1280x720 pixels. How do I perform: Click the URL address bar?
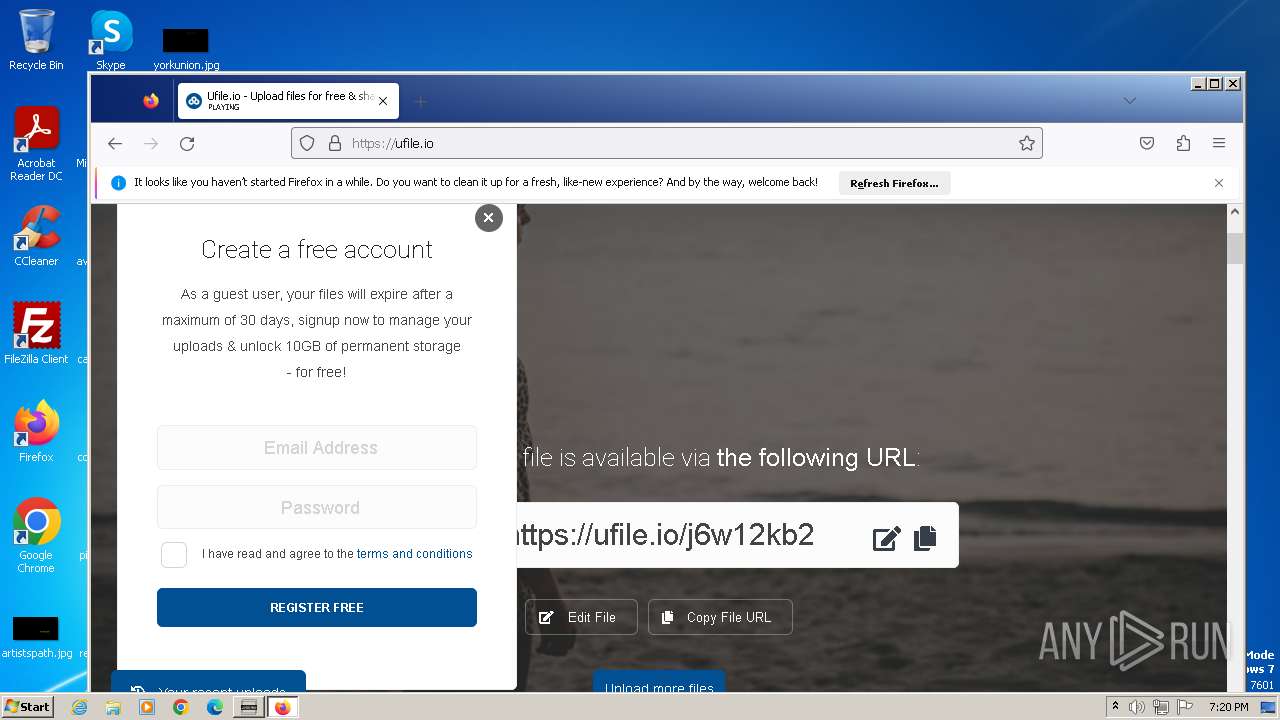(667, 143)
